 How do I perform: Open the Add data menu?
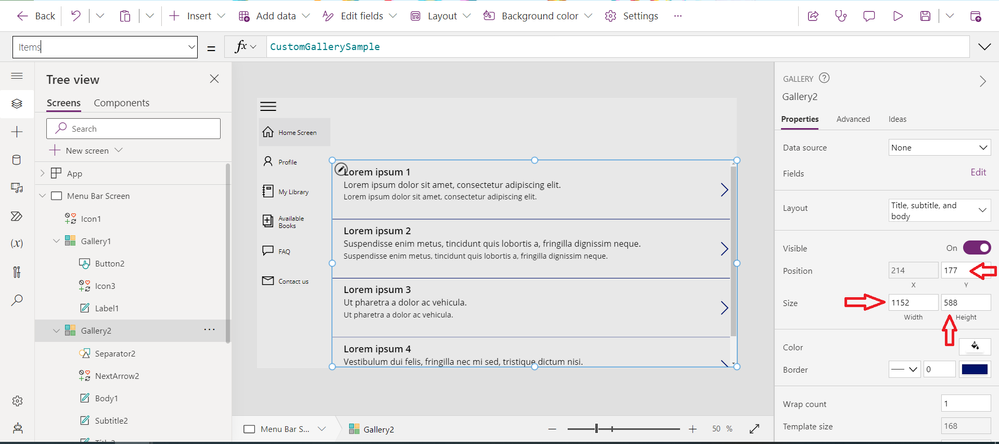click(x=275, y=16)
